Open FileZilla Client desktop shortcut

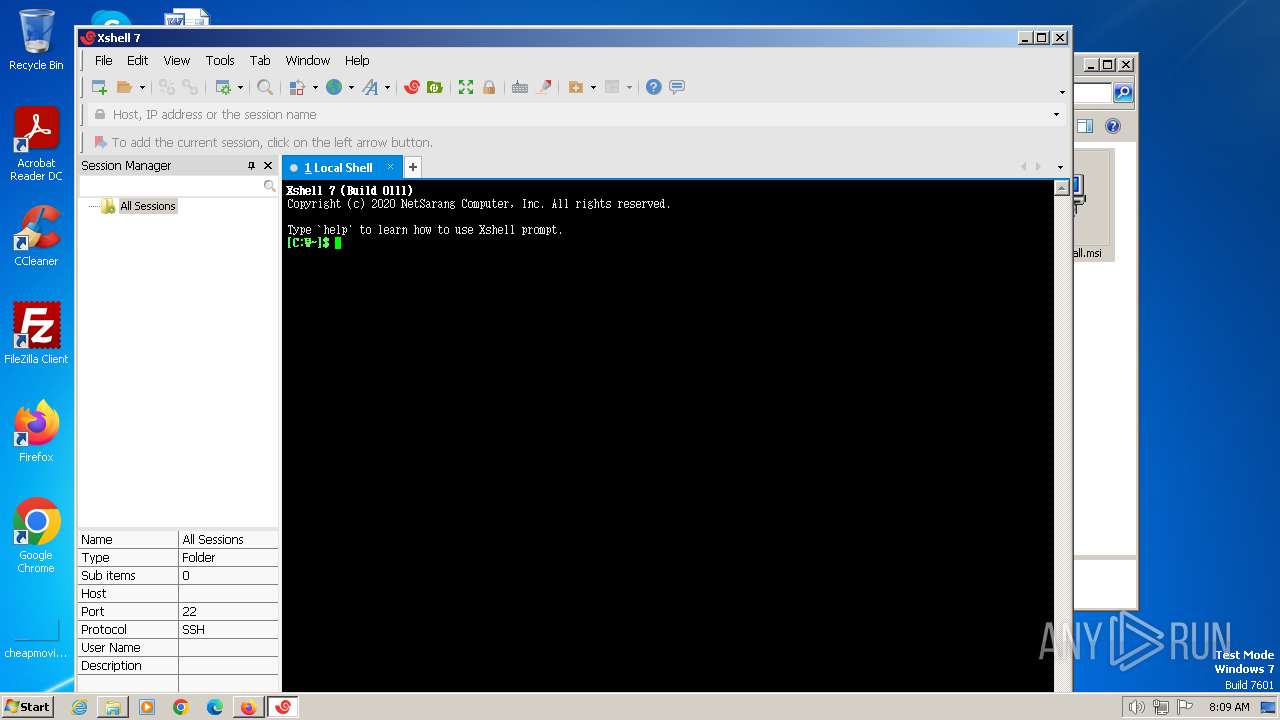36,334
